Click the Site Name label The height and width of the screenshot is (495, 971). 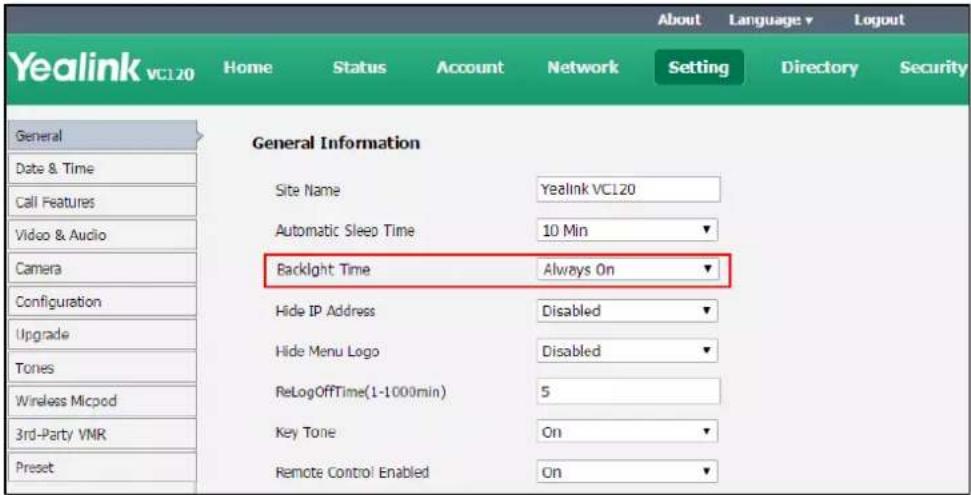coord(307,190)
